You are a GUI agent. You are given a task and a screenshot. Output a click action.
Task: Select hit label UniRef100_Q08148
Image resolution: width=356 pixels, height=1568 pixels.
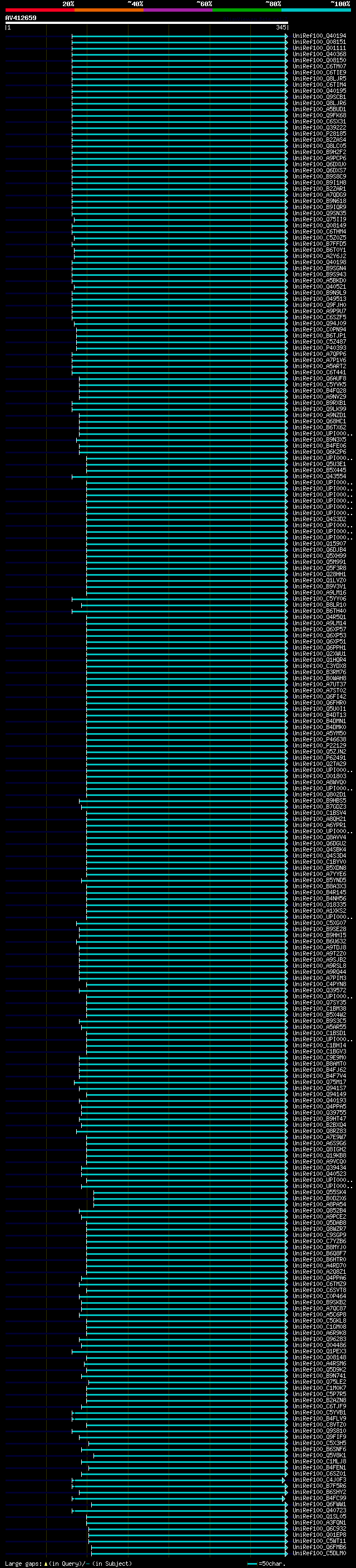click(319, 1357)
